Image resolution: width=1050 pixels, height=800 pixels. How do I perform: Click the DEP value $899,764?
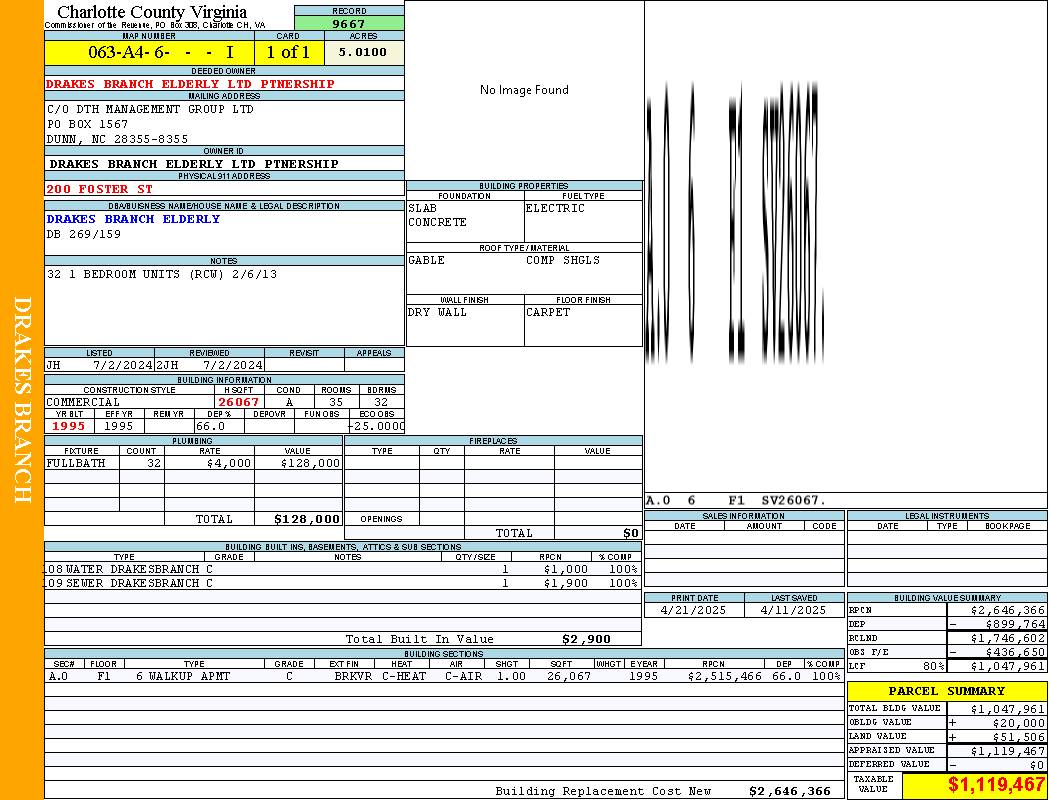1015,625
